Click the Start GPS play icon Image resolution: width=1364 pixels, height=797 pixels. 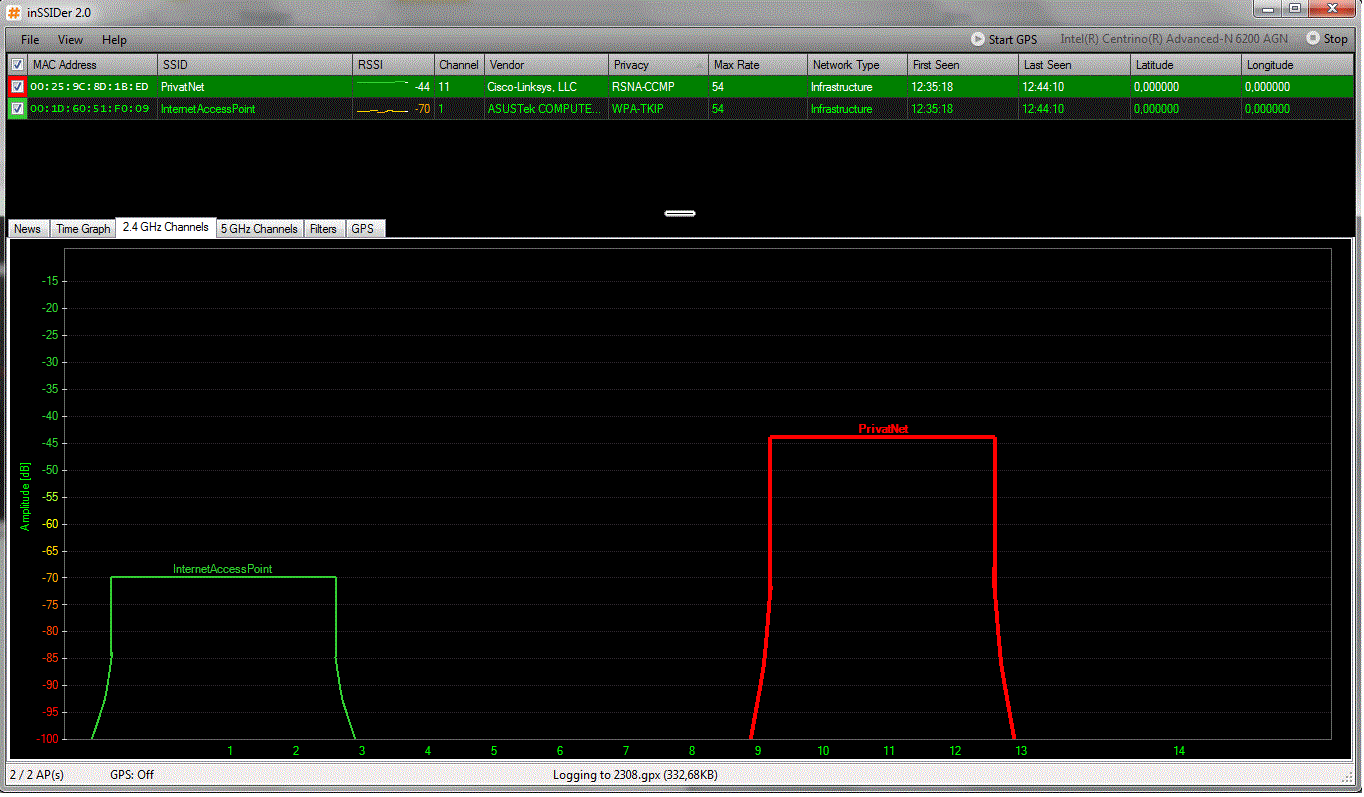click(x=977, y=39)
